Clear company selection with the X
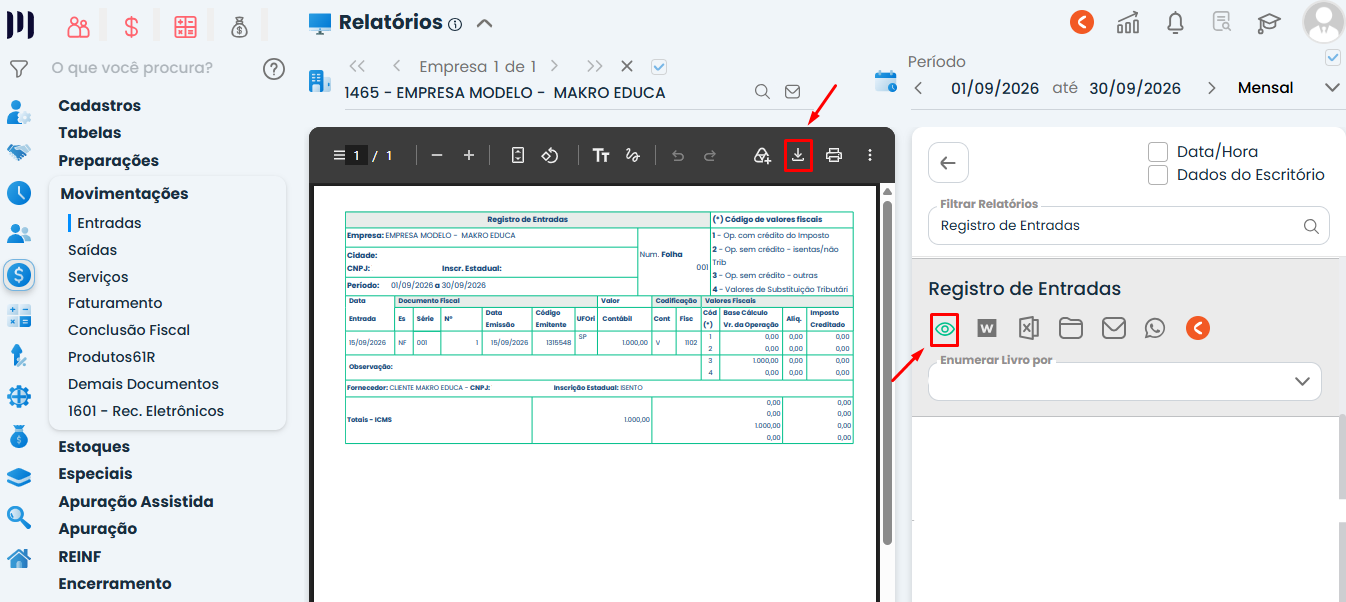This screenshot has width=1346, height=602. (x=627, y=66)
